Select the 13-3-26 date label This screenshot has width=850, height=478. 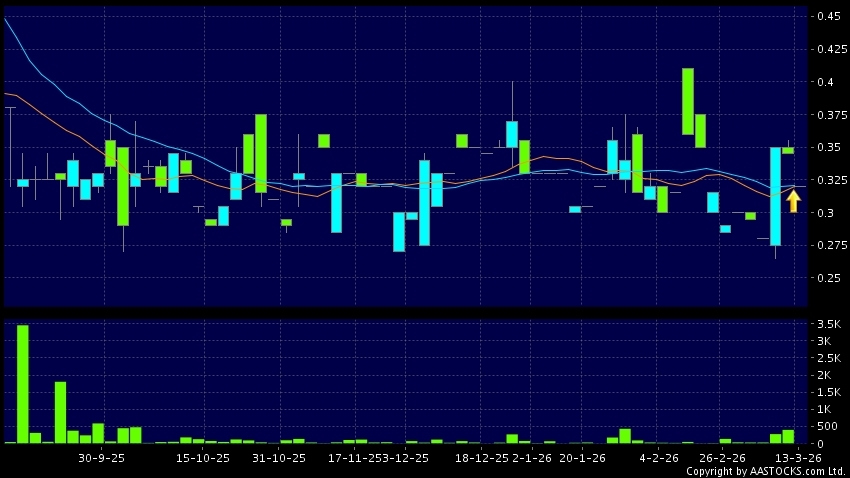(x=799, y=457)
